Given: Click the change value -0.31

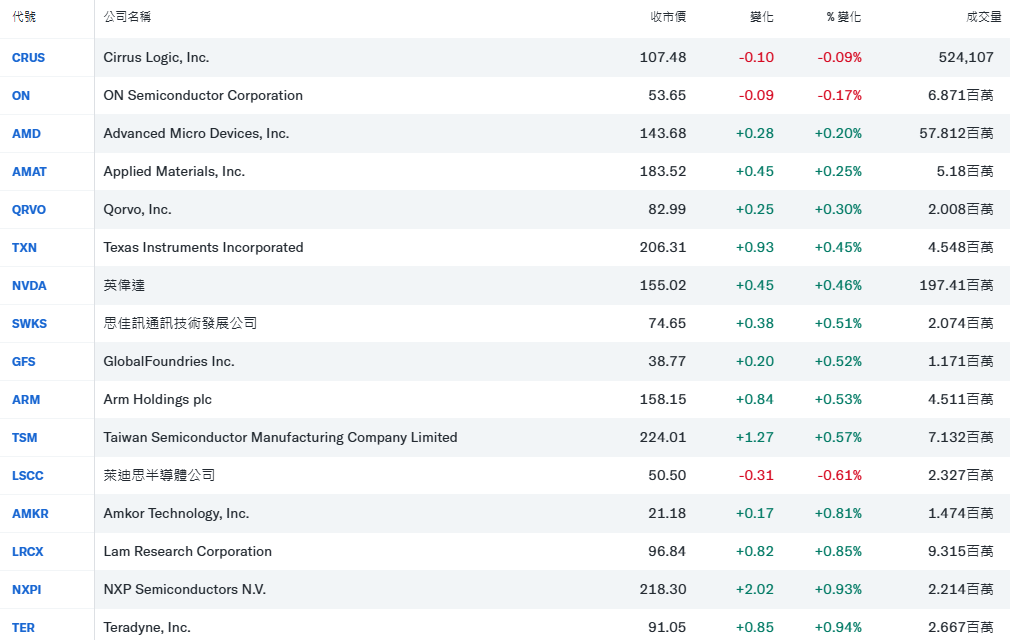Looking at the screenshot, I should (x=756, y=475).
